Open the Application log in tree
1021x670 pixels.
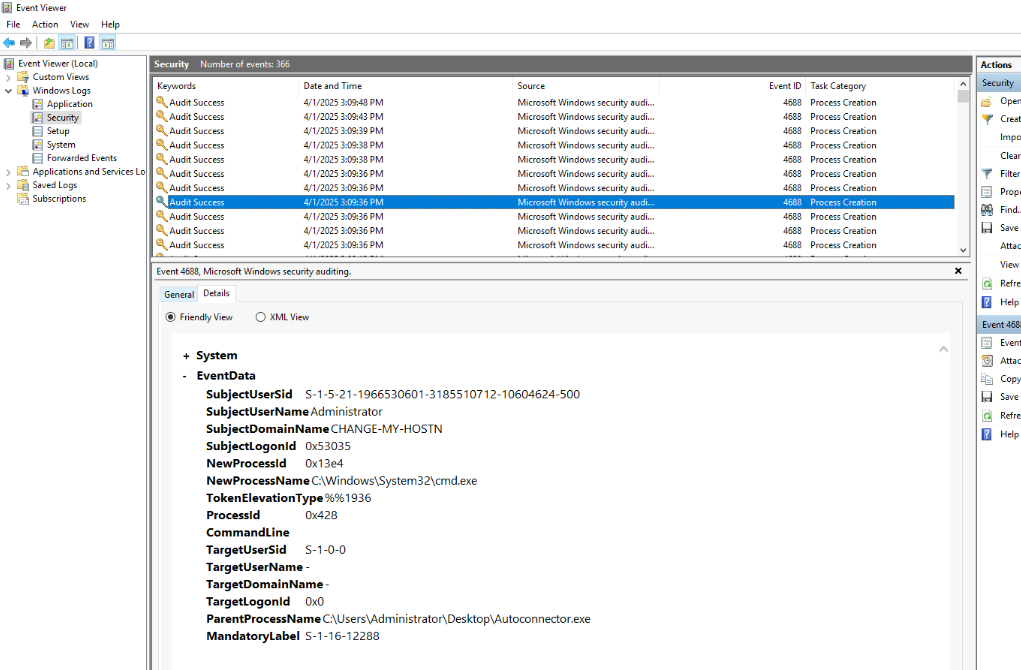point(69,104)
